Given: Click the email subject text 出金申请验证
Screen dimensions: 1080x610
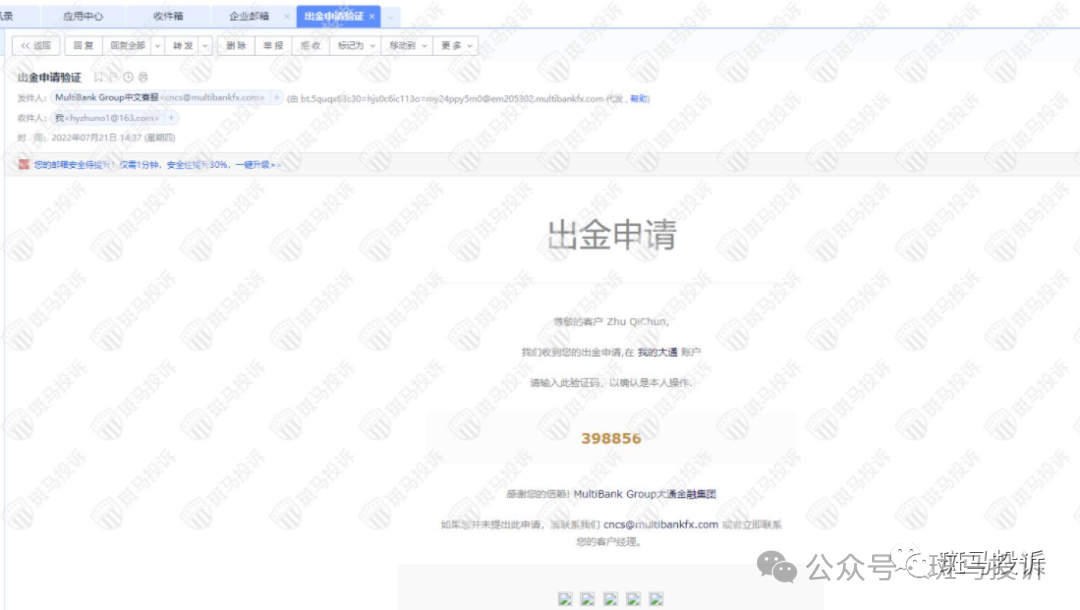Looking at the screenshot, I should (50, 77).
